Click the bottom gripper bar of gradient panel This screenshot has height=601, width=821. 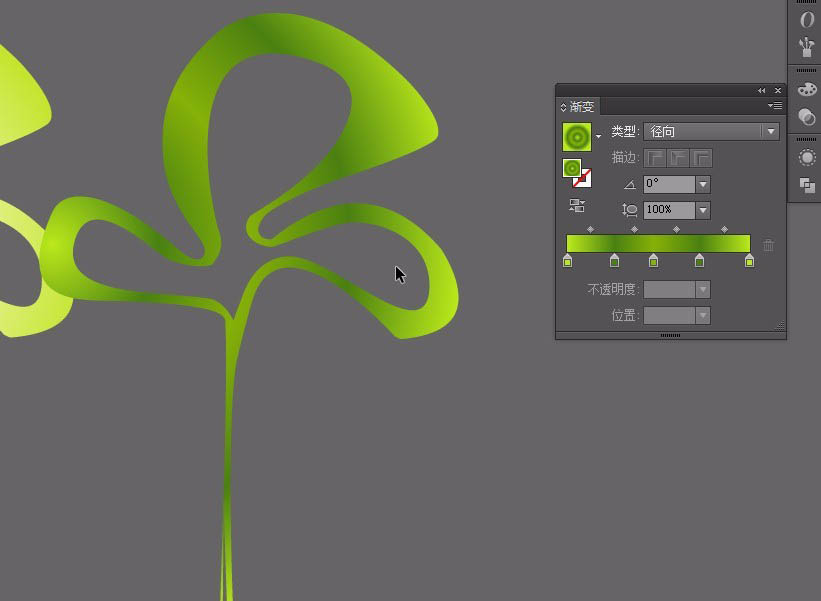pyautogui.click(x=671, y=335)
